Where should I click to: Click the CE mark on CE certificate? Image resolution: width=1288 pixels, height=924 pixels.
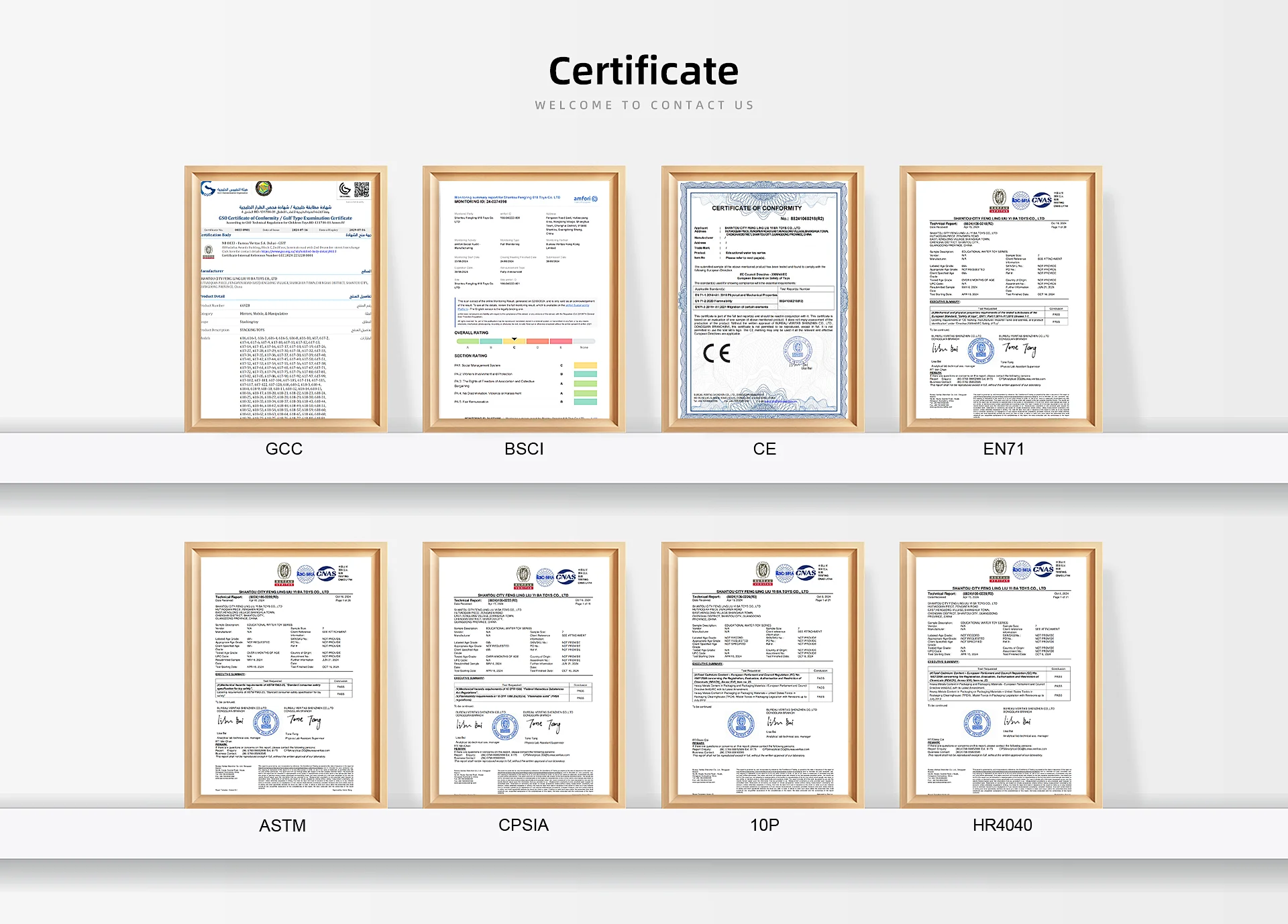pyautogui.click(x=716, y=353)
